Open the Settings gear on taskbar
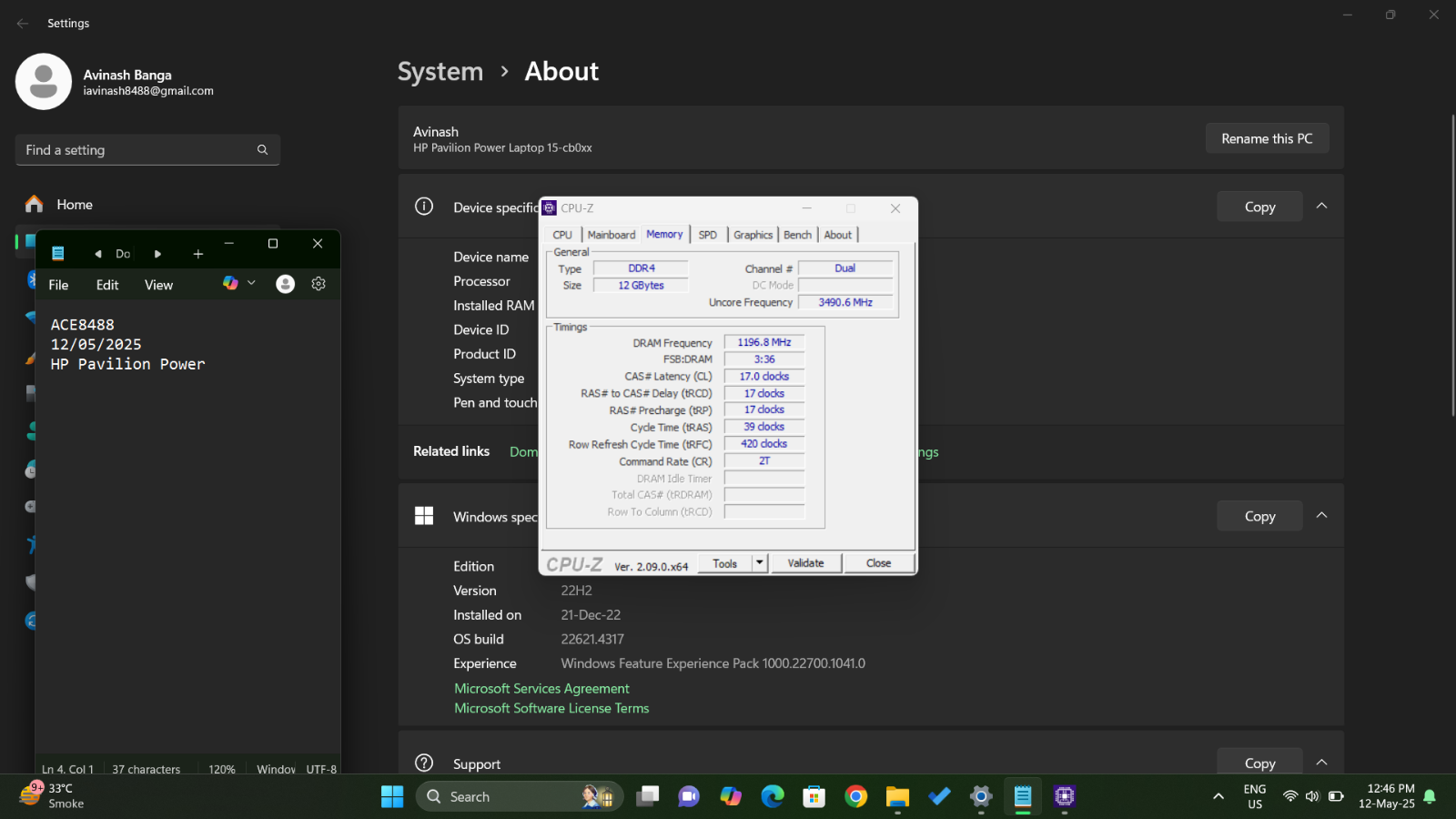Screen dimensions: 1456x819 (x=981, y=797)
